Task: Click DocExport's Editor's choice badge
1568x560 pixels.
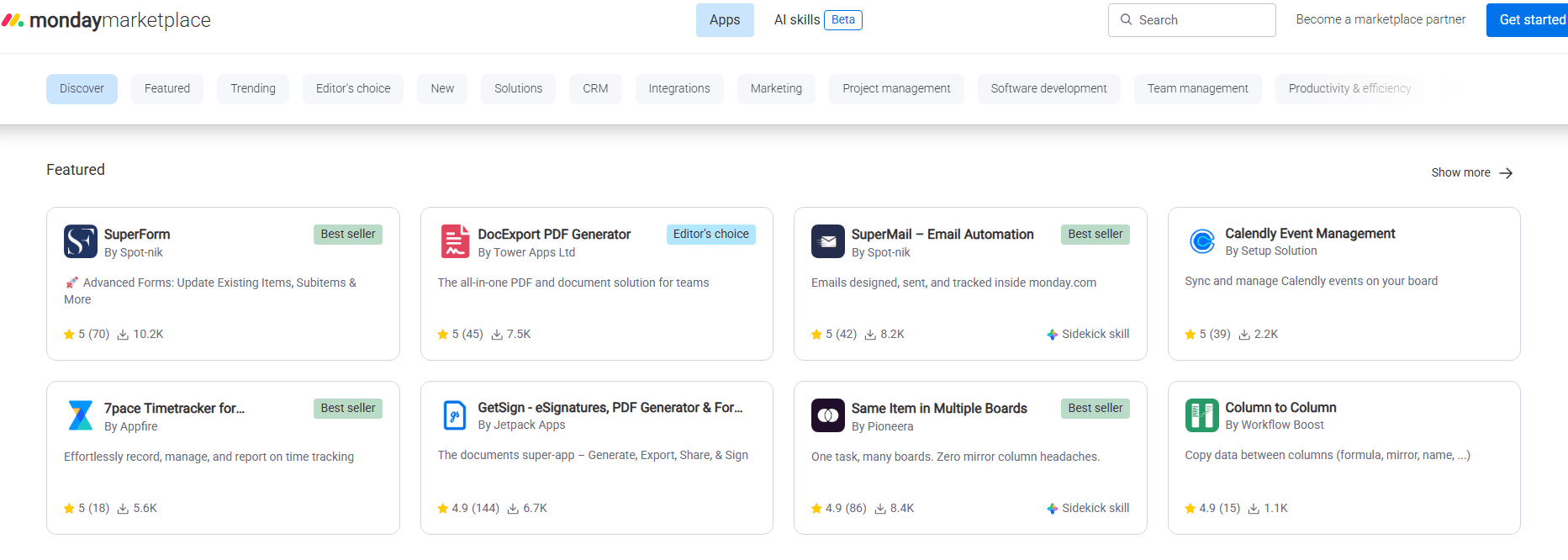Action: click(711, 235)
